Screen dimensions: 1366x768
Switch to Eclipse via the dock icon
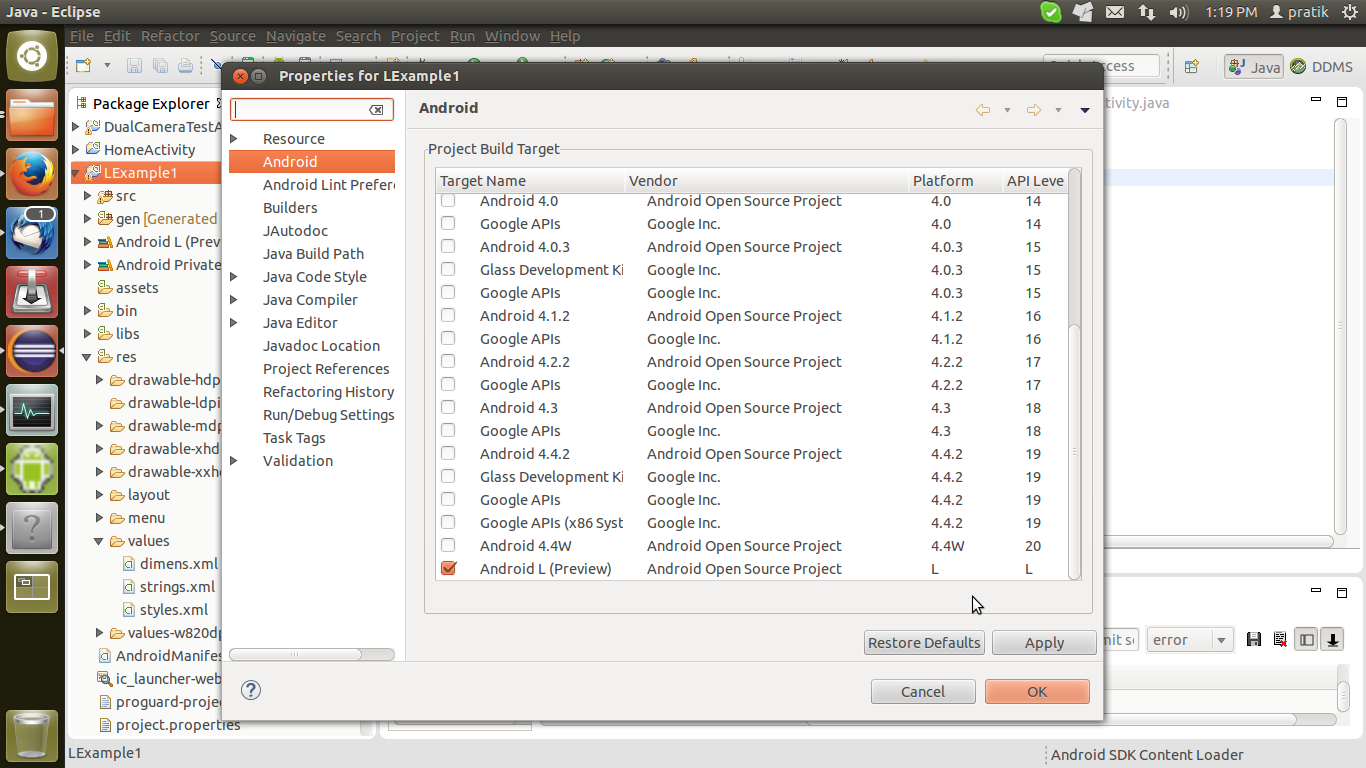(32, 351)
